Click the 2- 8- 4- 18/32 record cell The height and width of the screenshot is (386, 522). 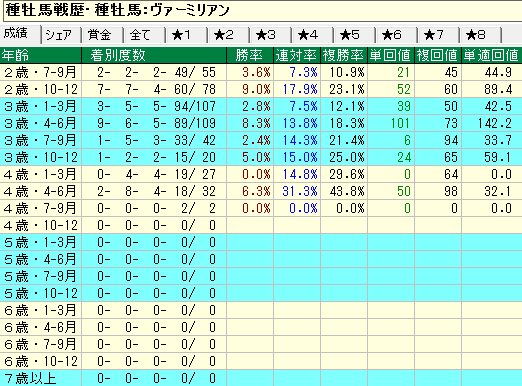tap(154, 191)
